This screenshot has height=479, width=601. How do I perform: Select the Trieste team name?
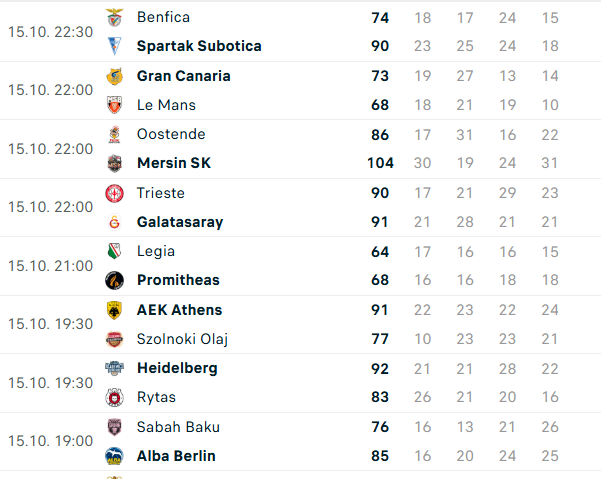(160, 193)
